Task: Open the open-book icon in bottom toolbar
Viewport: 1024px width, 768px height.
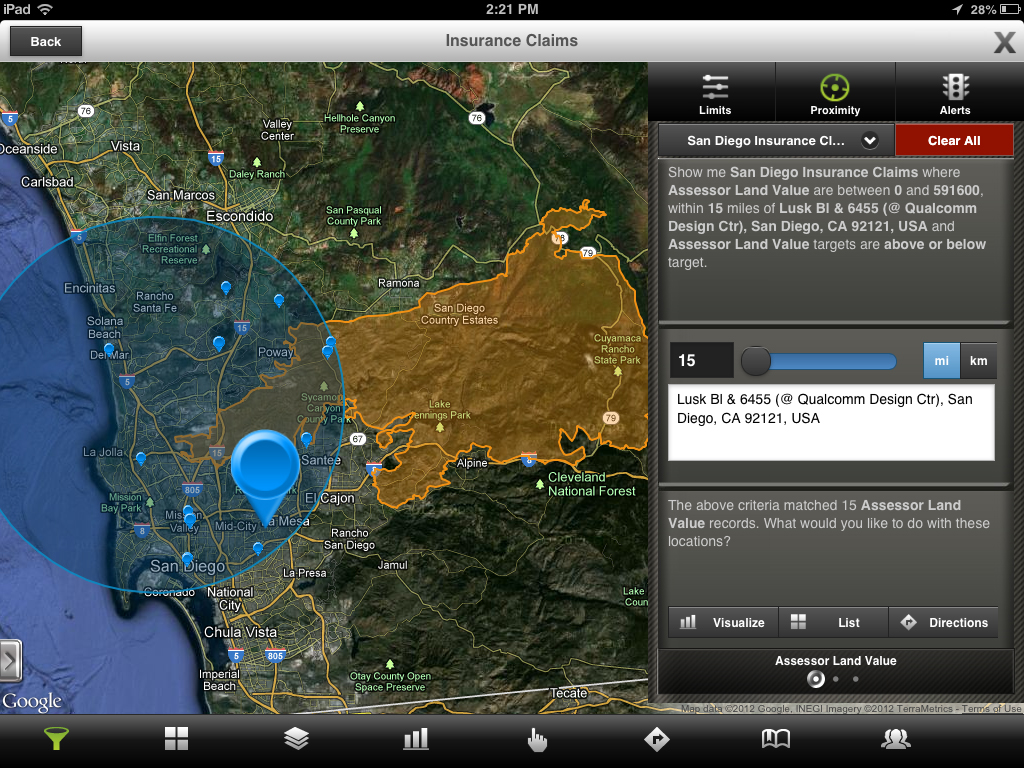Action: 776,739
